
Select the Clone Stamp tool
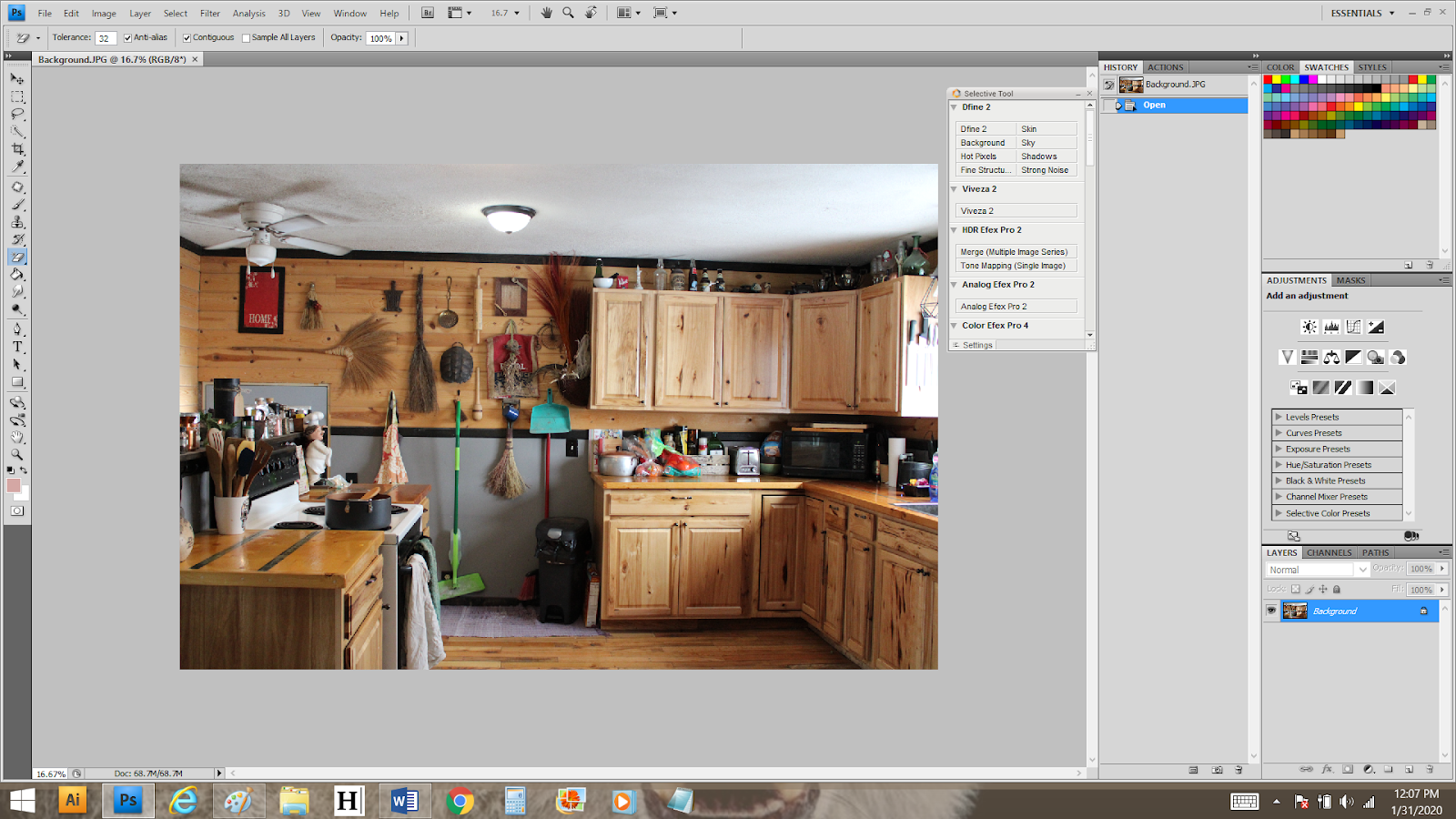click(x=18, y=223)
